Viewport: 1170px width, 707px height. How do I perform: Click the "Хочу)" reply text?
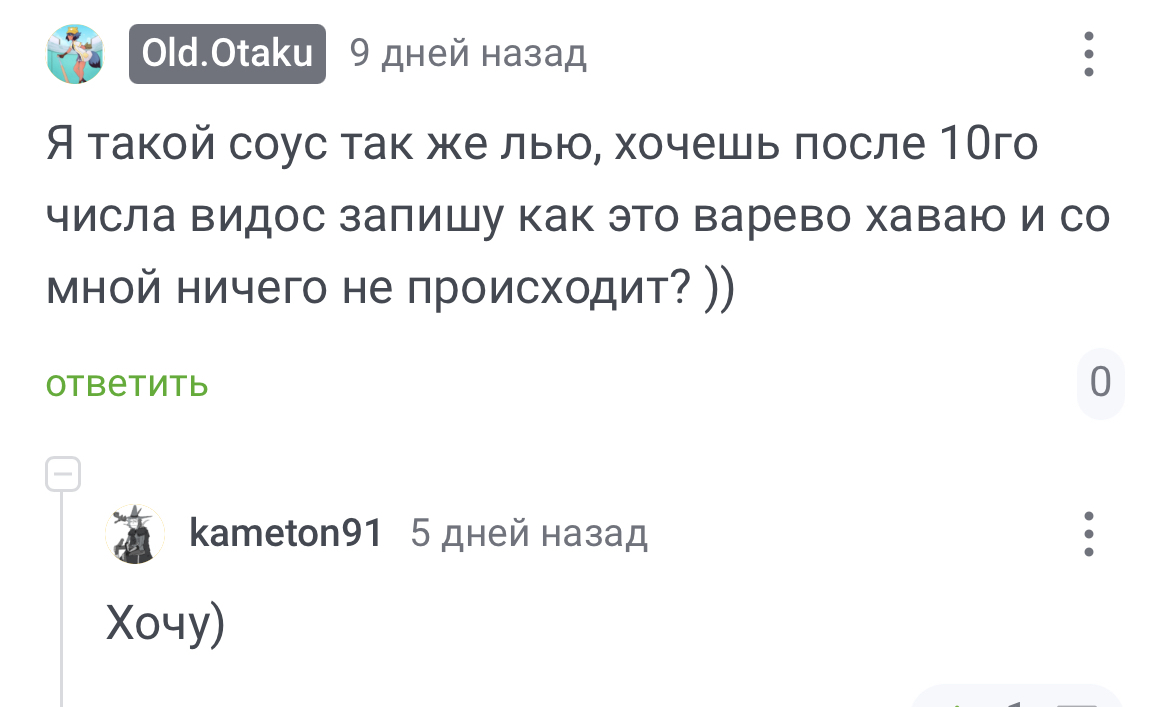tap(165, 625)
